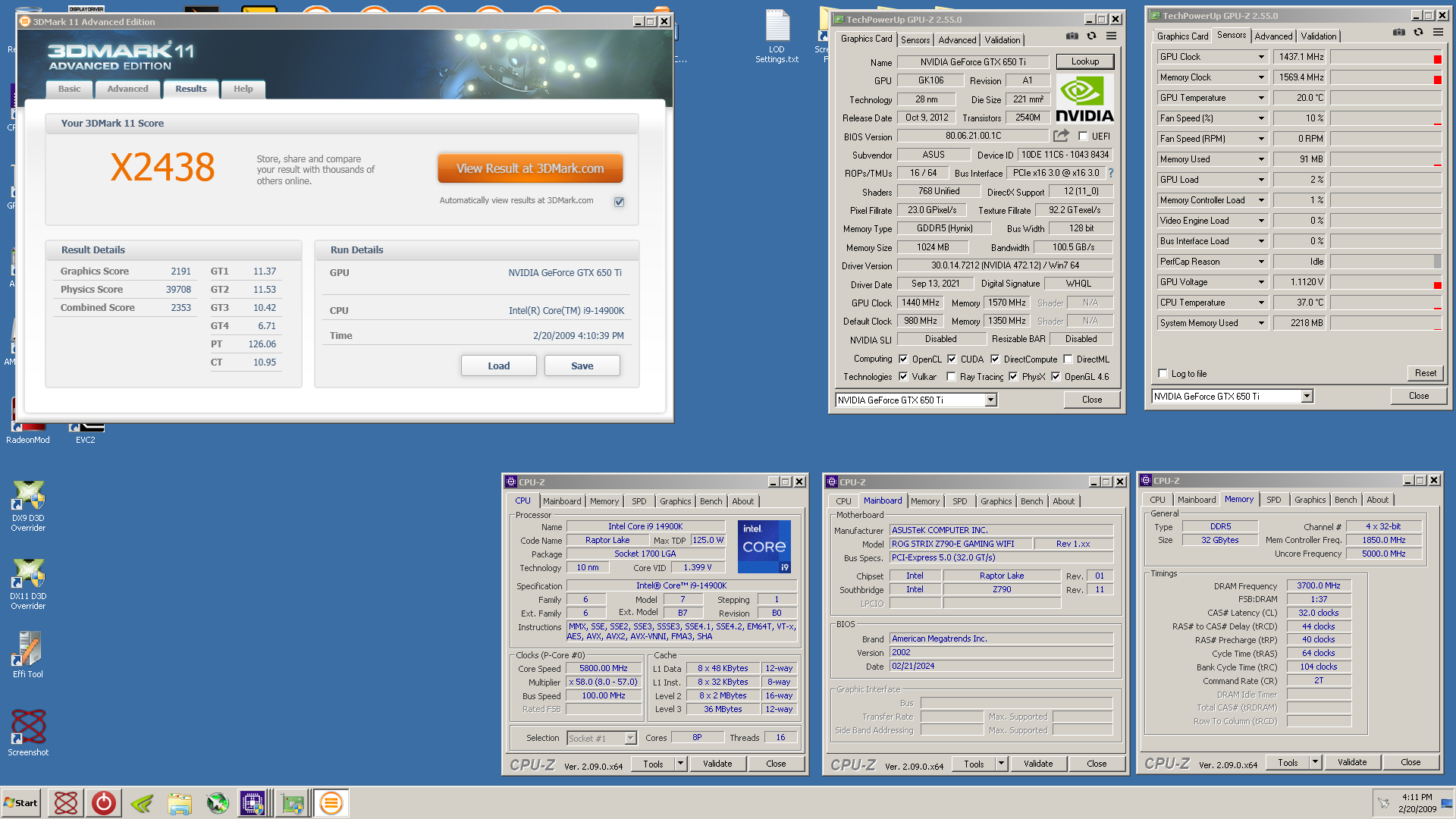Click the MSI Afterburner jet icon in taskbar

coord(218,803)
